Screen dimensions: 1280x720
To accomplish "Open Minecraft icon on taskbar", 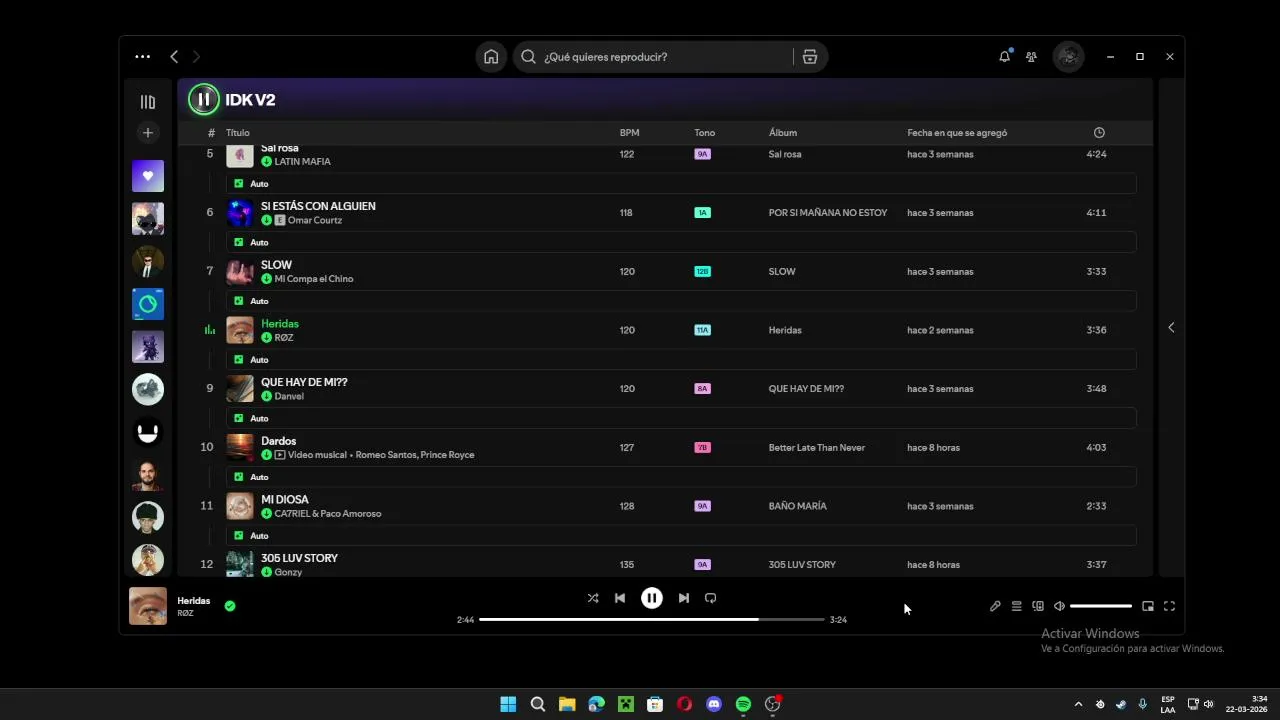I will 626,704.
